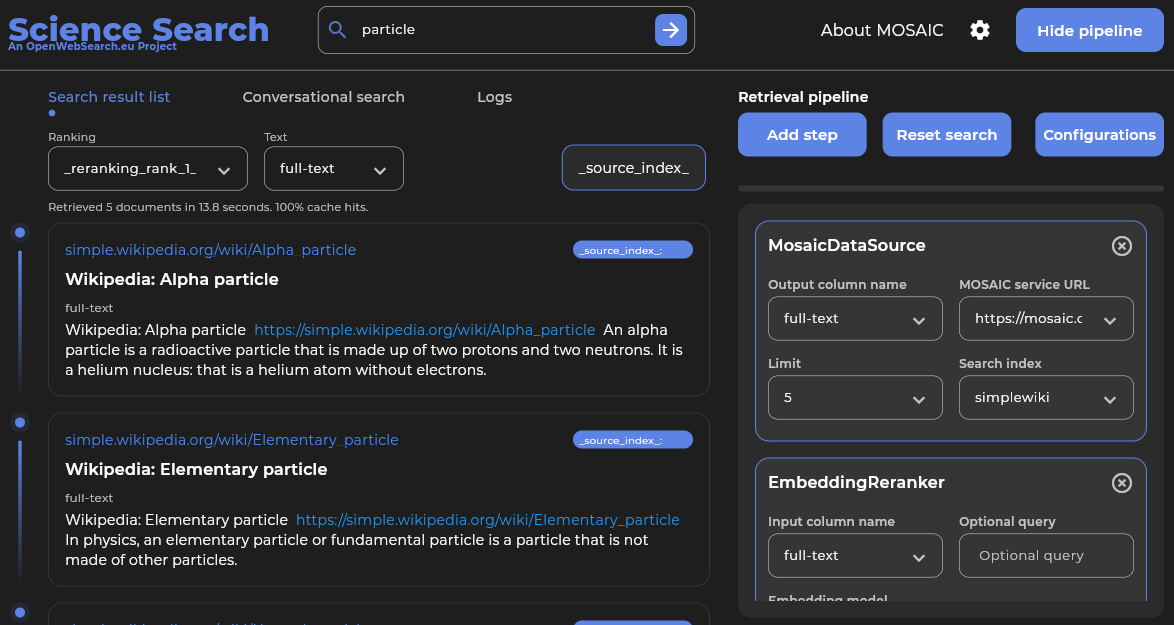Switch to Conversational search tab
This screenshot has height=625, width=1174.
(323, 97)
